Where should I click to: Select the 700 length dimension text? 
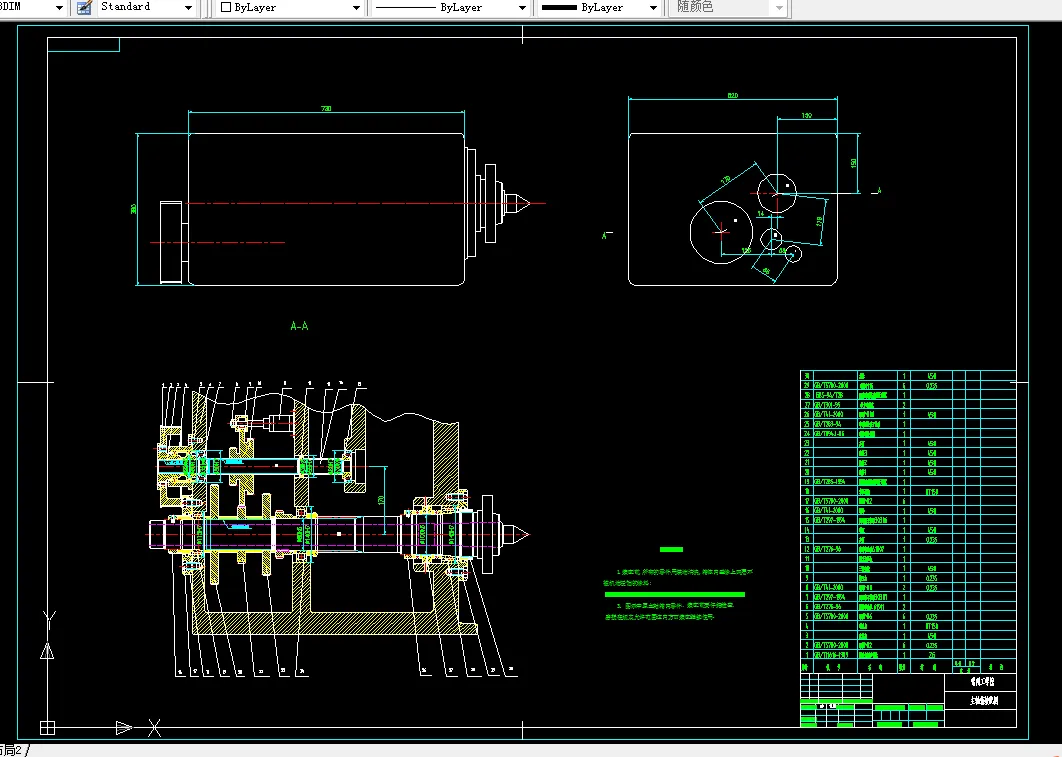pyautogui.click(x=325, y=108)
